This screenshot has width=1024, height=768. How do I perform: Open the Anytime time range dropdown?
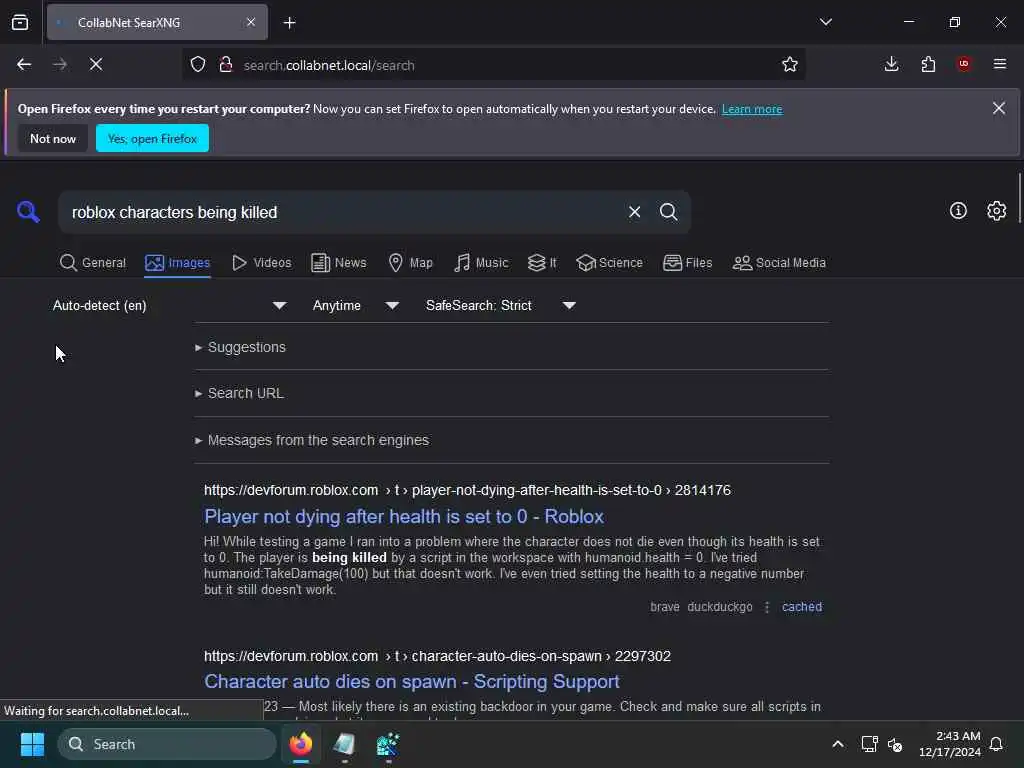pyautogui.click(x=356, y=305)
